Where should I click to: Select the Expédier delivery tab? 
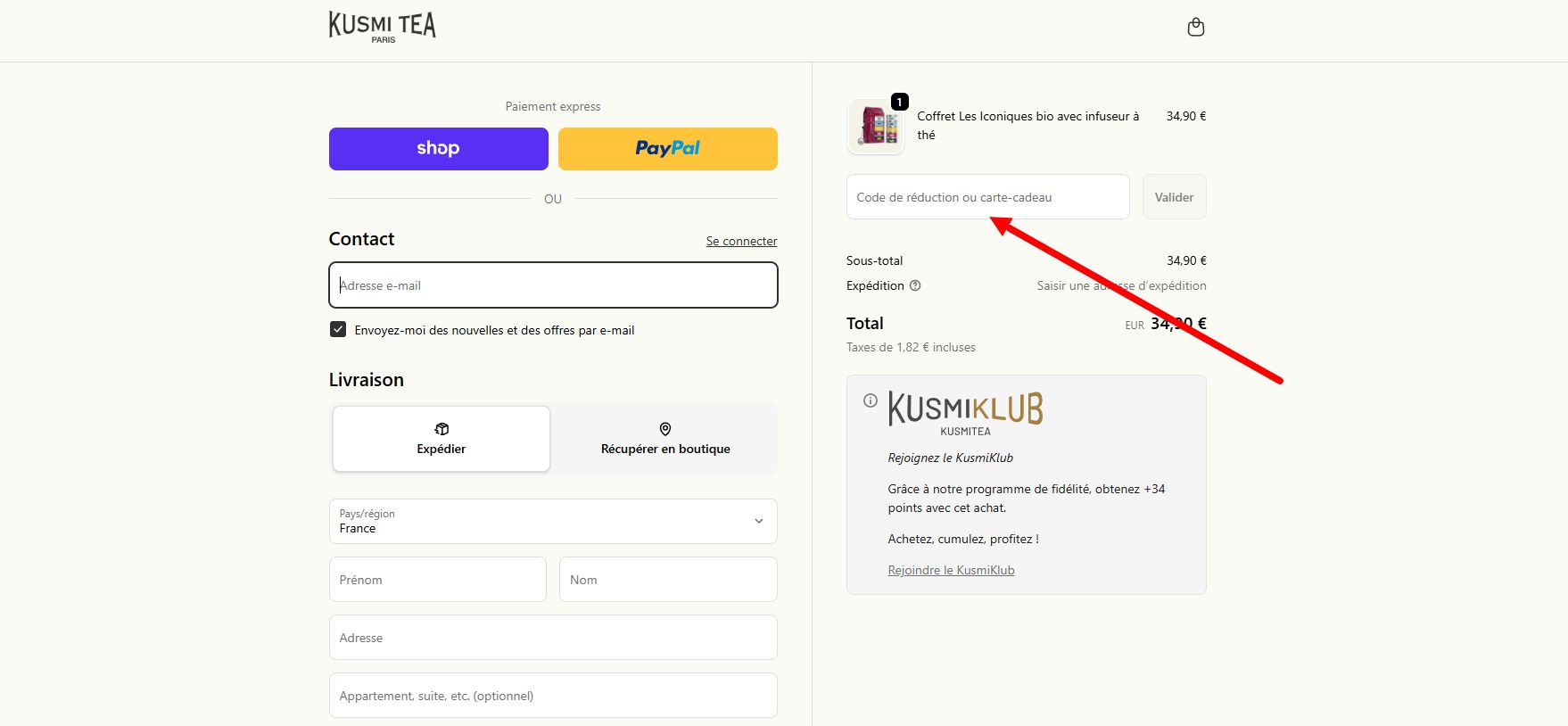click(x=442, y=439)
